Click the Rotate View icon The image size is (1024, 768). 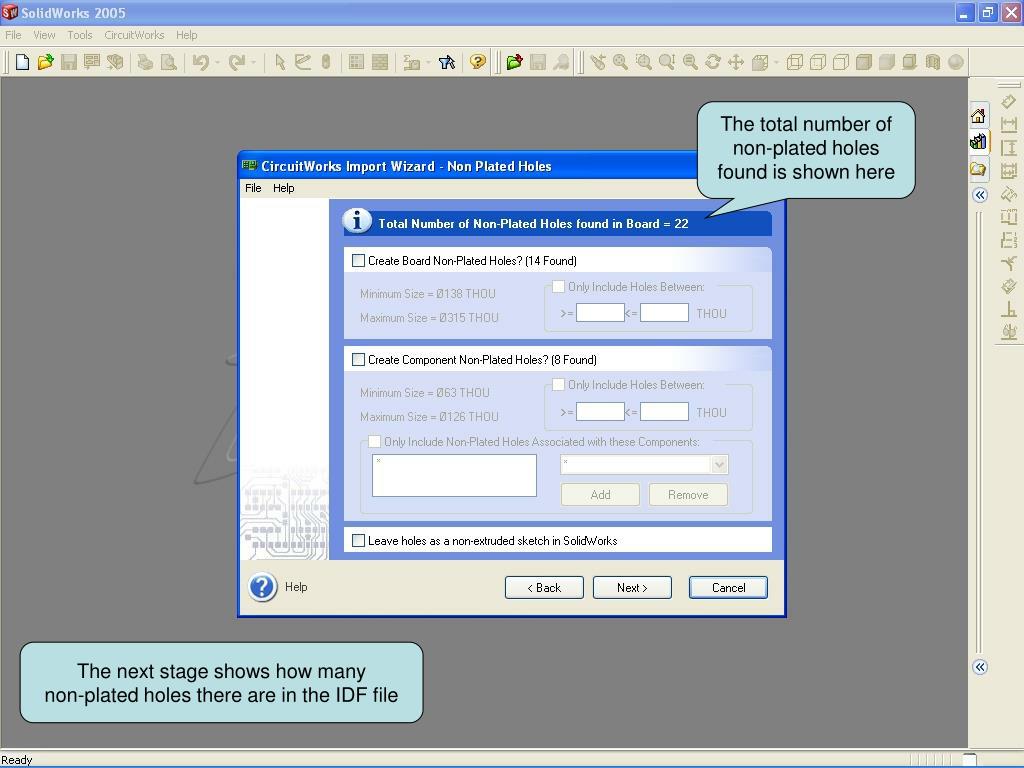point(713,62)
